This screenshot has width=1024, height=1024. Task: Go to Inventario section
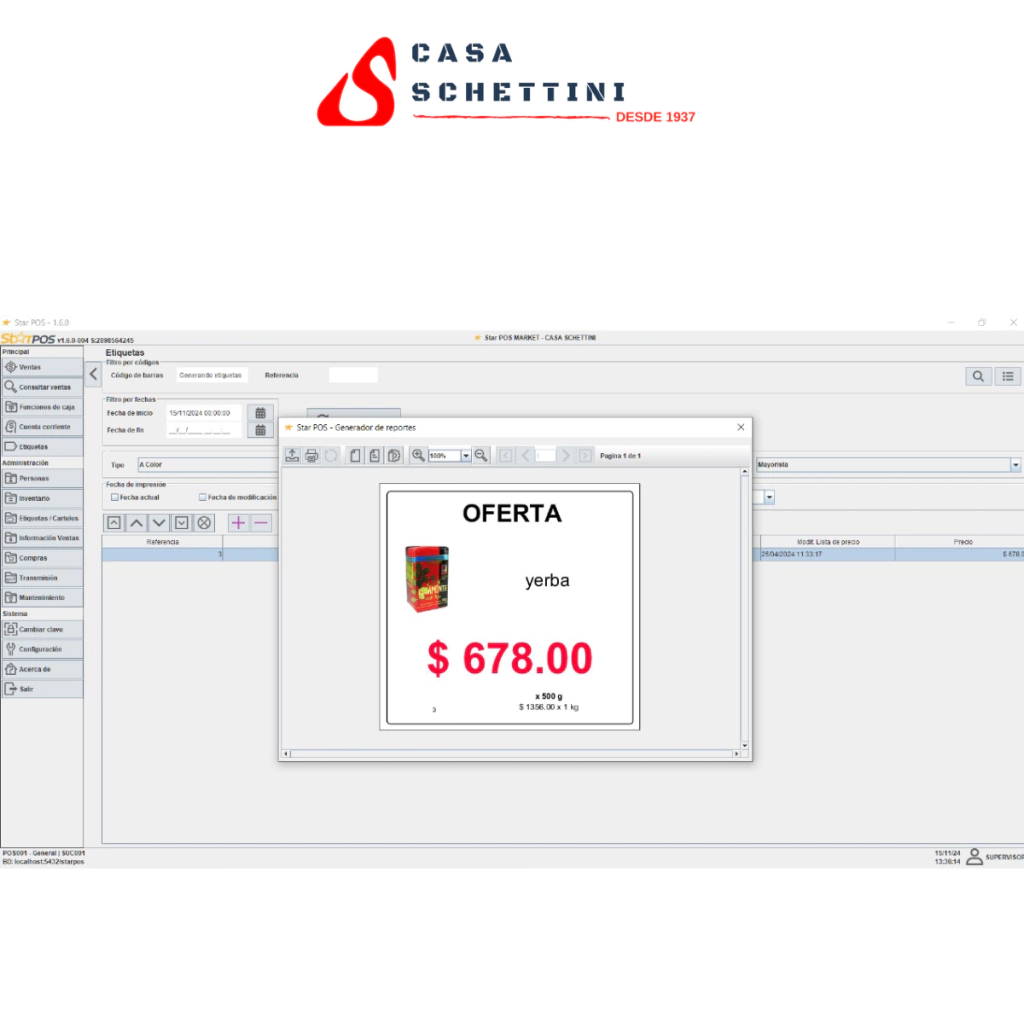point(42,498)
